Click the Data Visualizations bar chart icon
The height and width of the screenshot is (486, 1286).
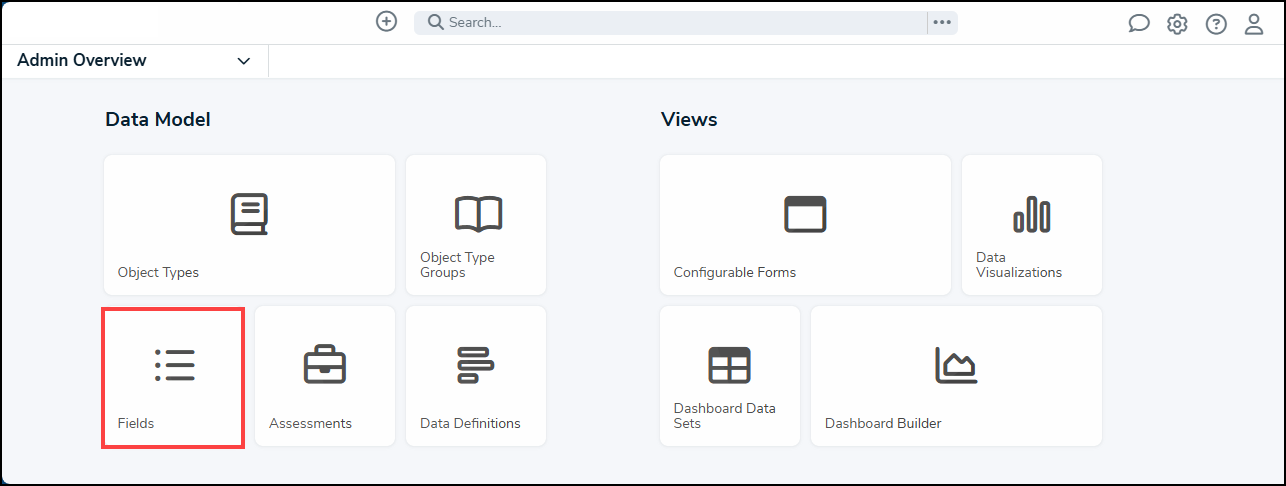click(x=1031, y=214)
